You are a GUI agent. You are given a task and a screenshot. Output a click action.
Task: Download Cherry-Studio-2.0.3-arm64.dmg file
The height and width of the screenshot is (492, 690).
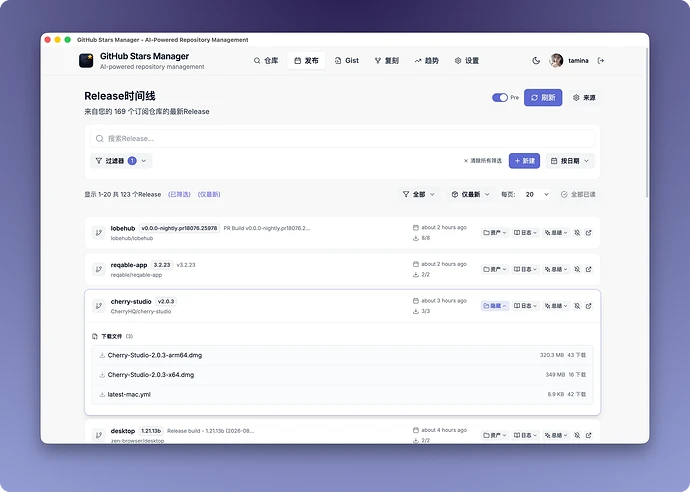tap(342, 355)
